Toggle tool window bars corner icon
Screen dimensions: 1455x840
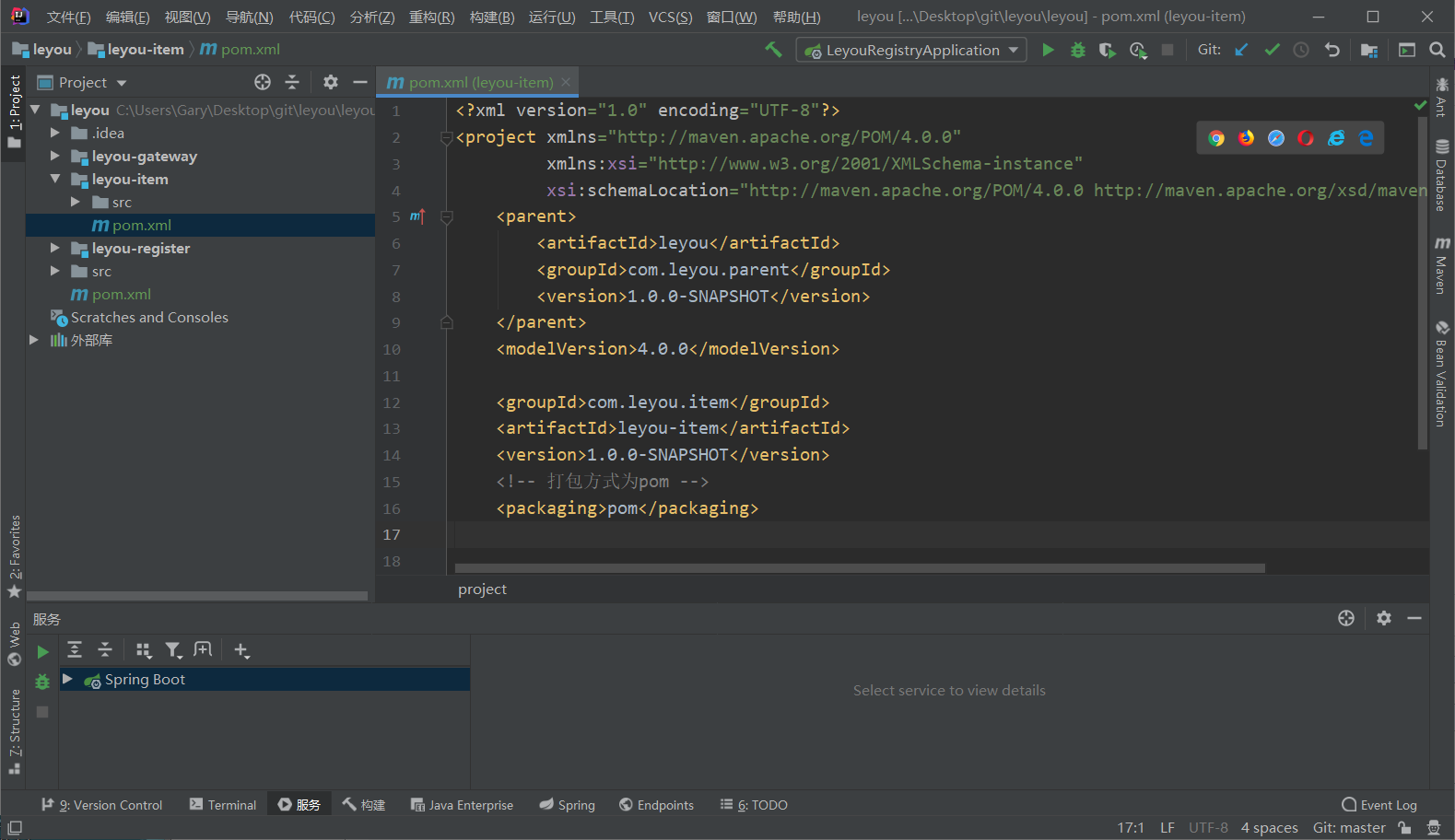pos(15,828)
